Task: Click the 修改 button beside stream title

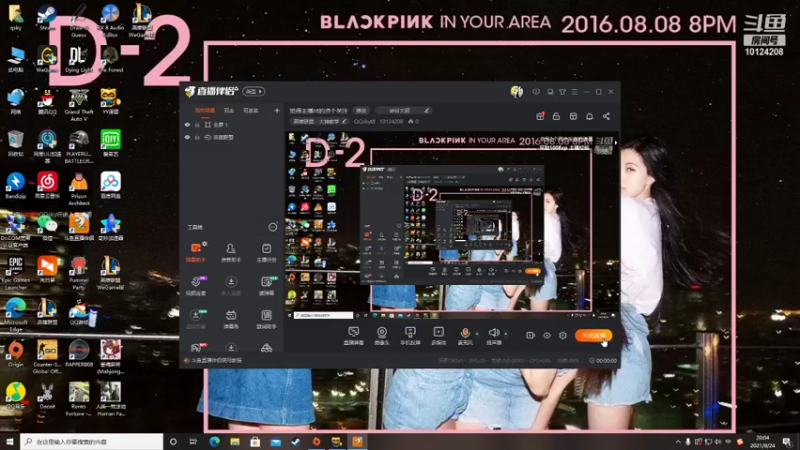Action: pyautogui.click(x=361, y=110)
